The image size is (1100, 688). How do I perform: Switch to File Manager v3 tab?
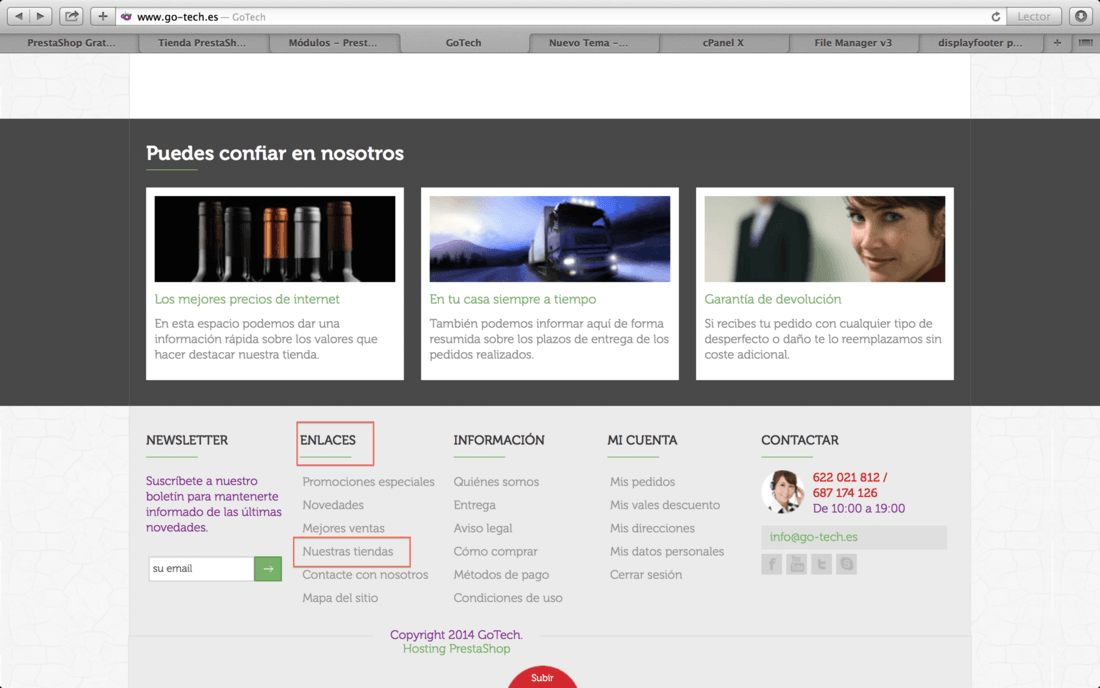pyautogui.click(x=853, y=43)
